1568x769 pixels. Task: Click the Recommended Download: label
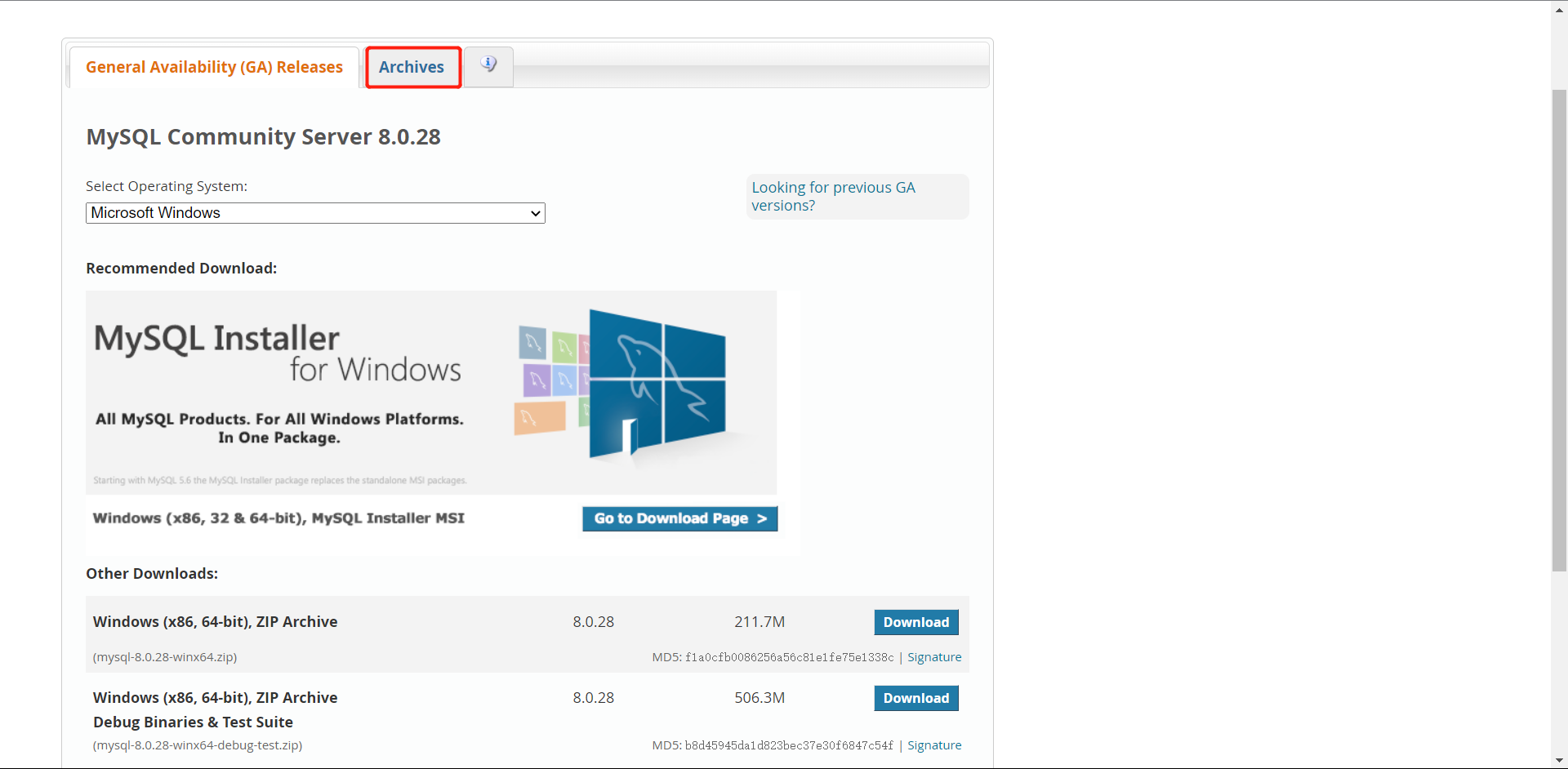coord(181,269)
